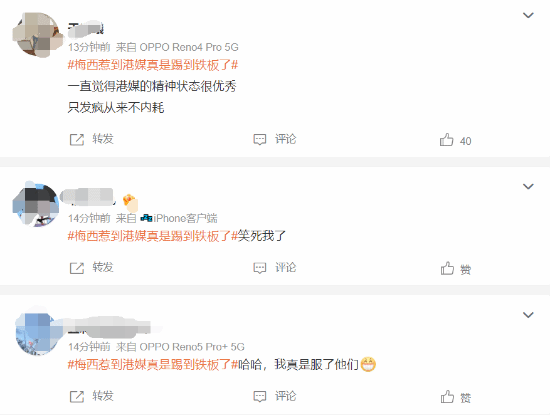Click the iPhone客户端 source link
This screenshot has height=415, width=550.
(x=179, y=218)
